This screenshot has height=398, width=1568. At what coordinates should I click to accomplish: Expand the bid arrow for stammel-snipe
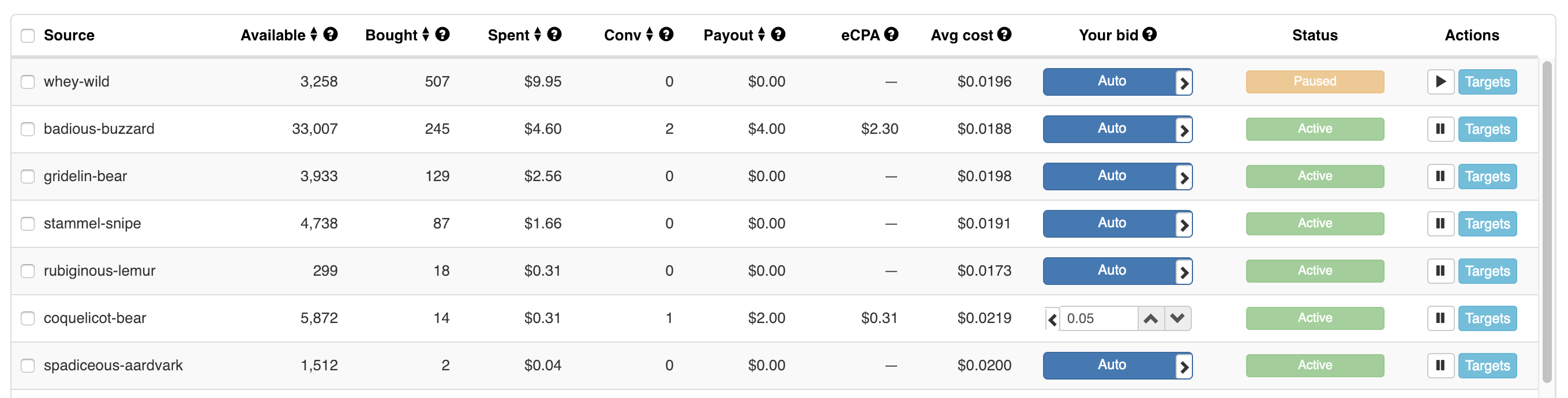(x=1184, y=225)
